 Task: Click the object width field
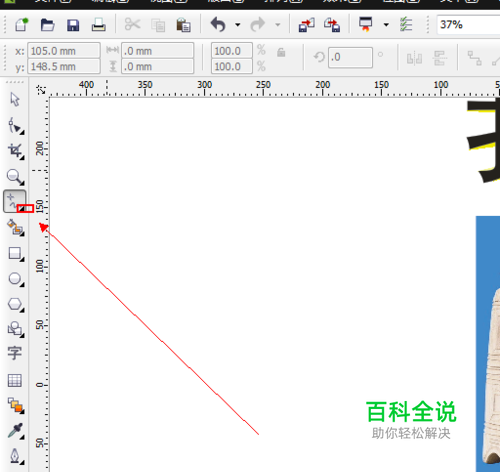[157, 51]
